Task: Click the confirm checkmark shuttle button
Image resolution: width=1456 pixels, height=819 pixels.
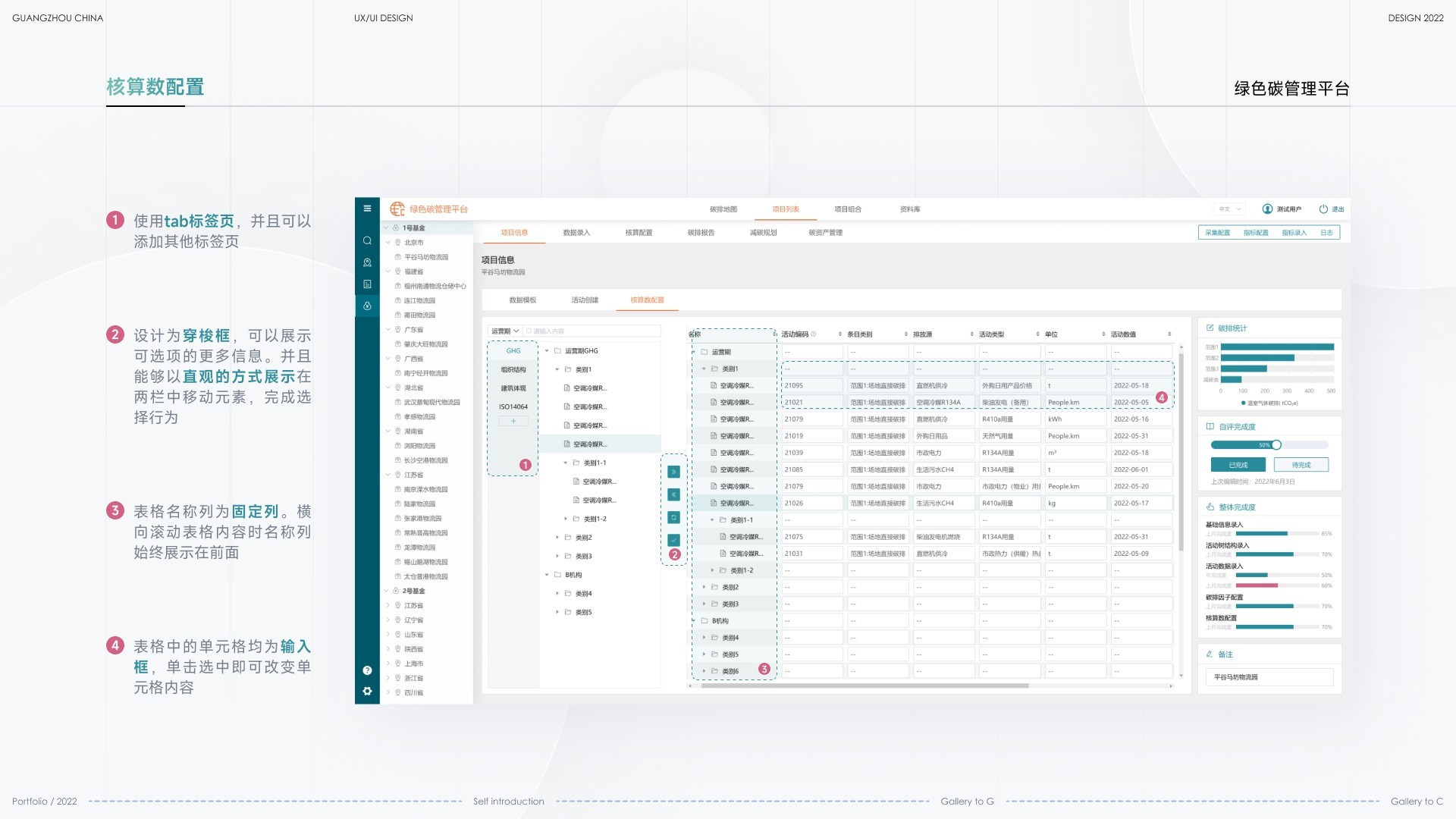Action: click(673, 540)
